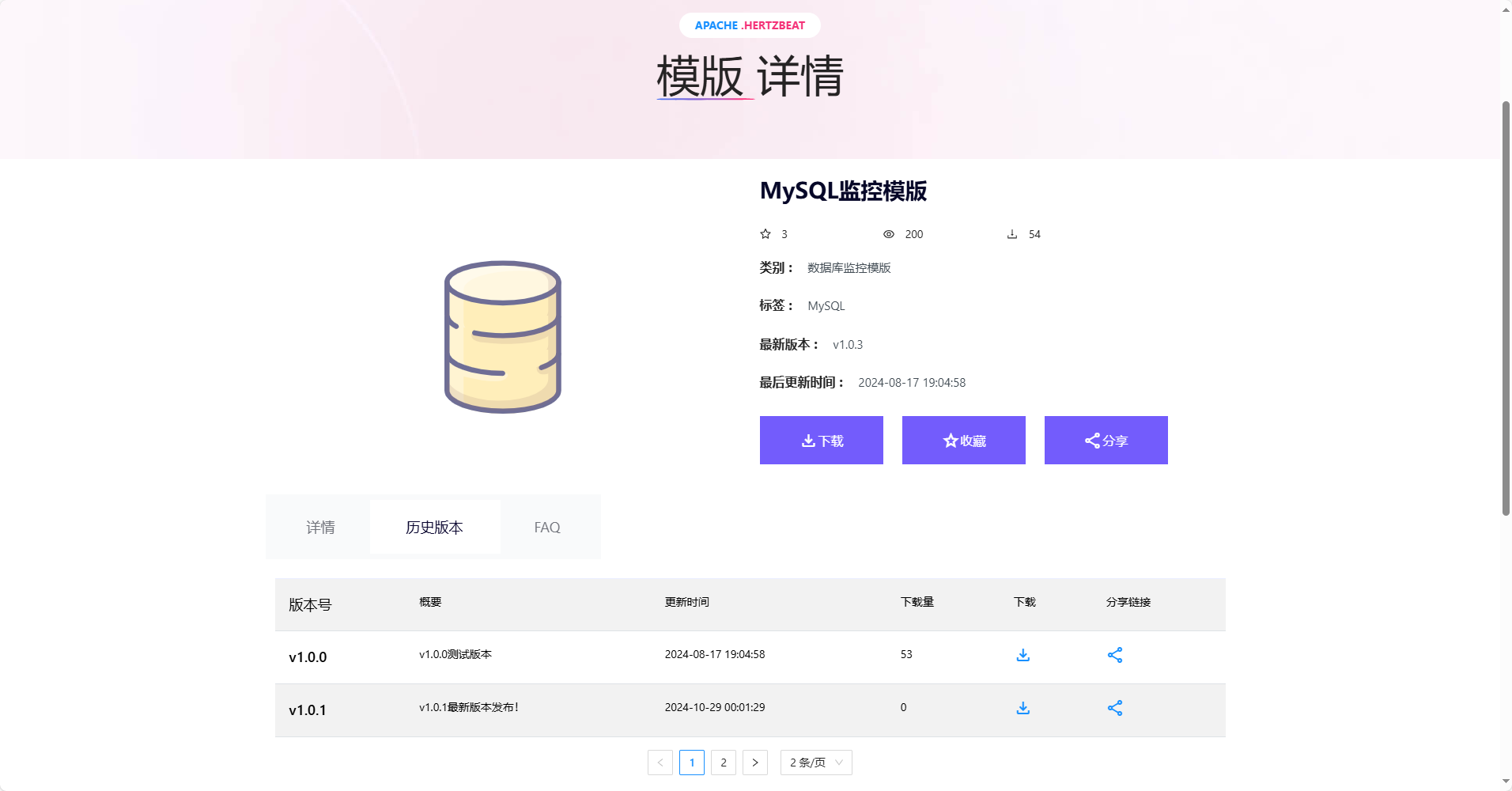Screen dimensions: 1512x791
Task: Click the download count icon near 54
Action: pos(1012,234)
